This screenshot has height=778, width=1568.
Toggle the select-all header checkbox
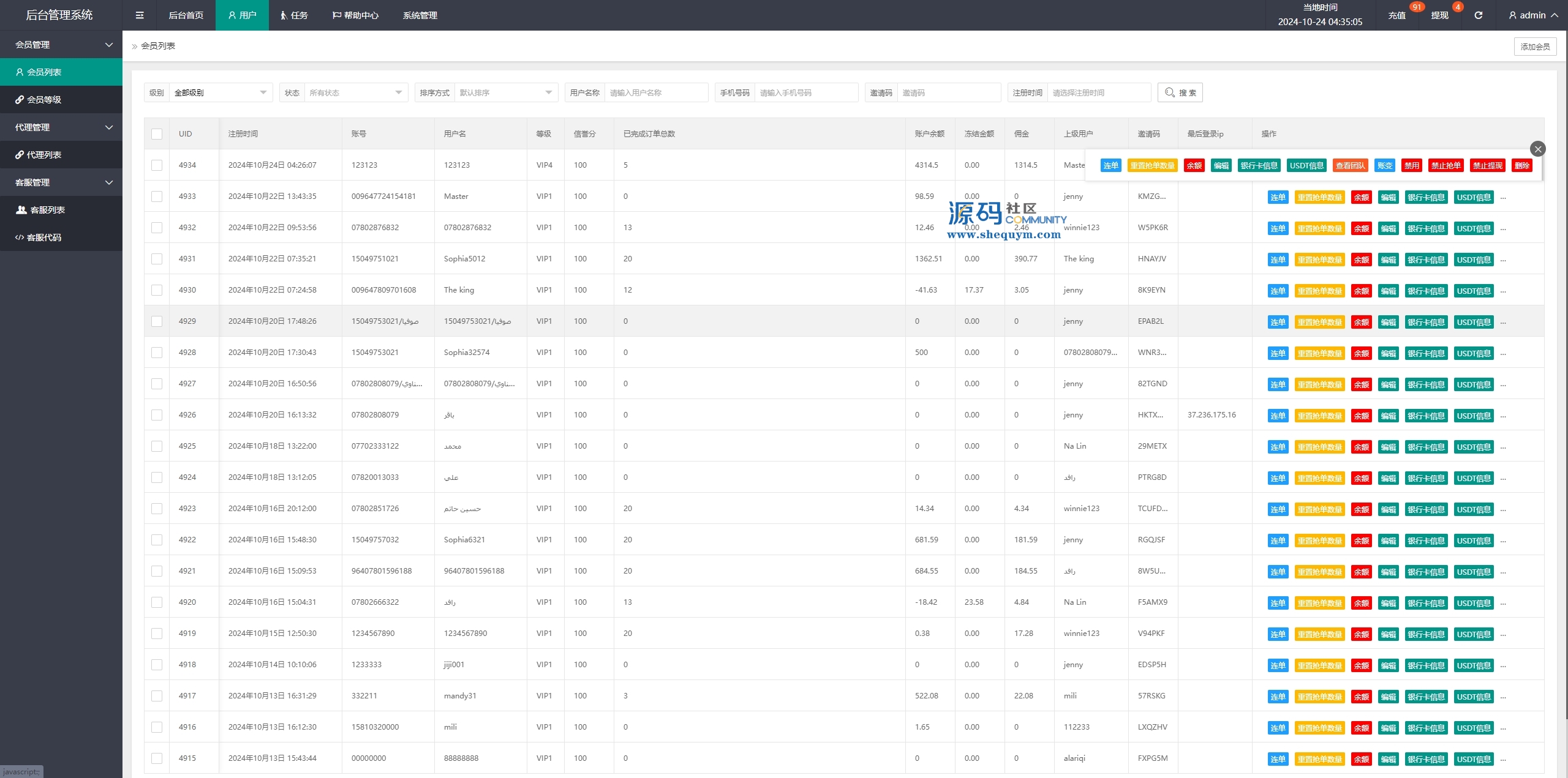[x=157, y=134]
